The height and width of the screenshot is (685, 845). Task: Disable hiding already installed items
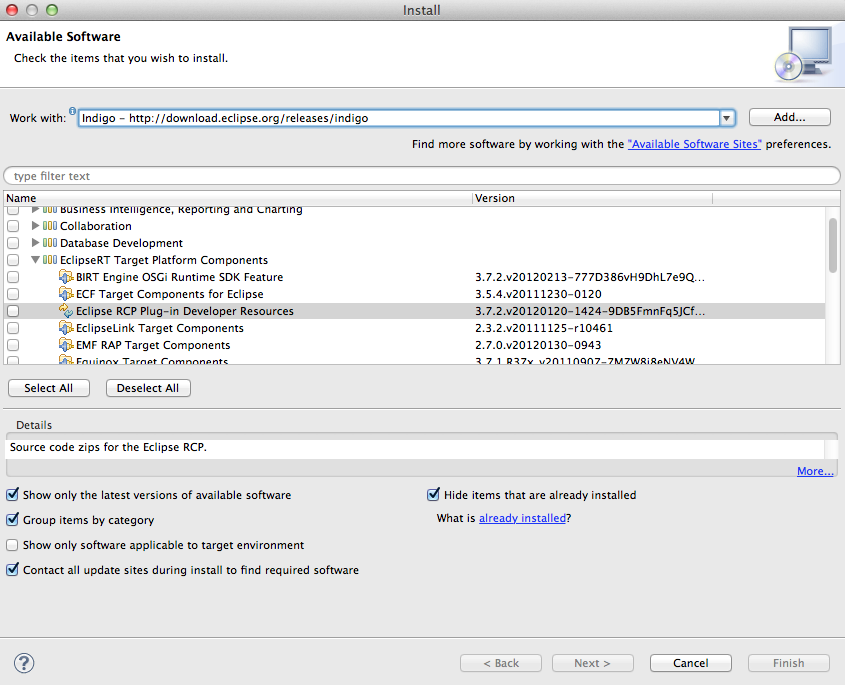pyautogui.click(x=433, y=494)
